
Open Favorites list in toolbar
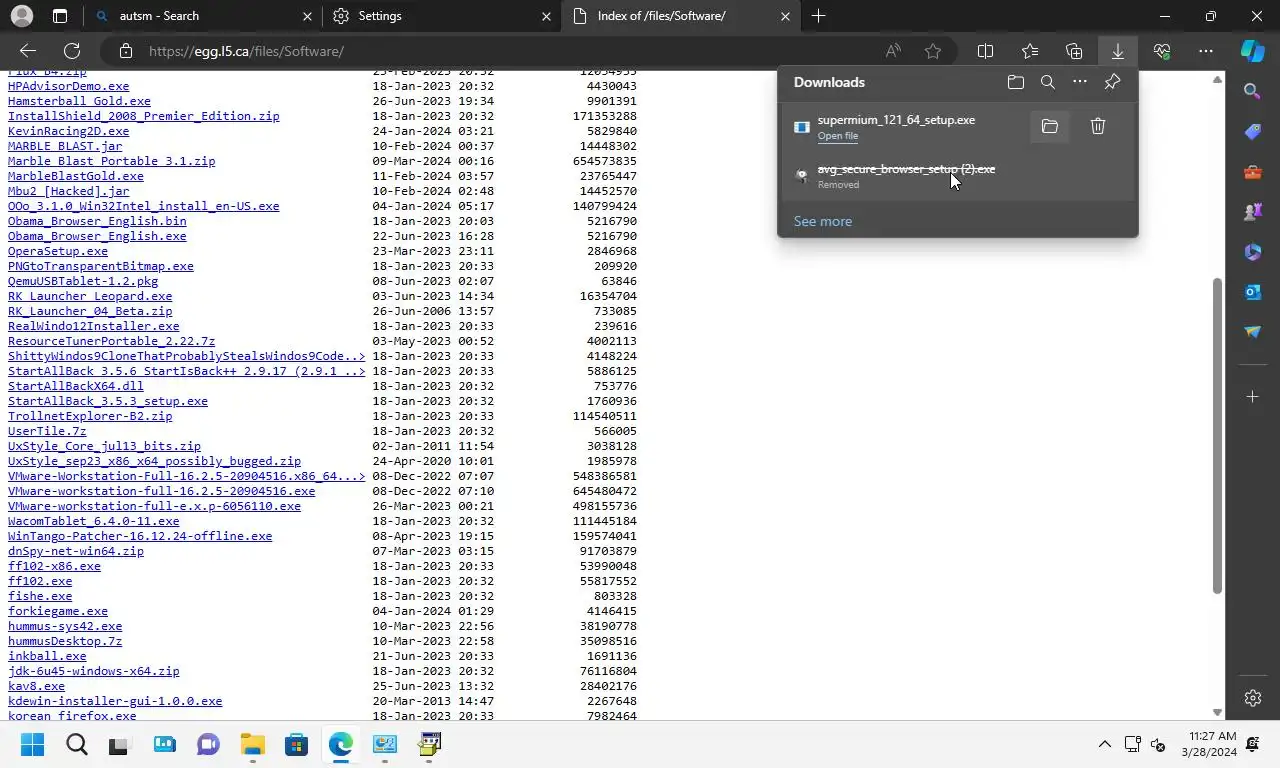[1030, 51]
